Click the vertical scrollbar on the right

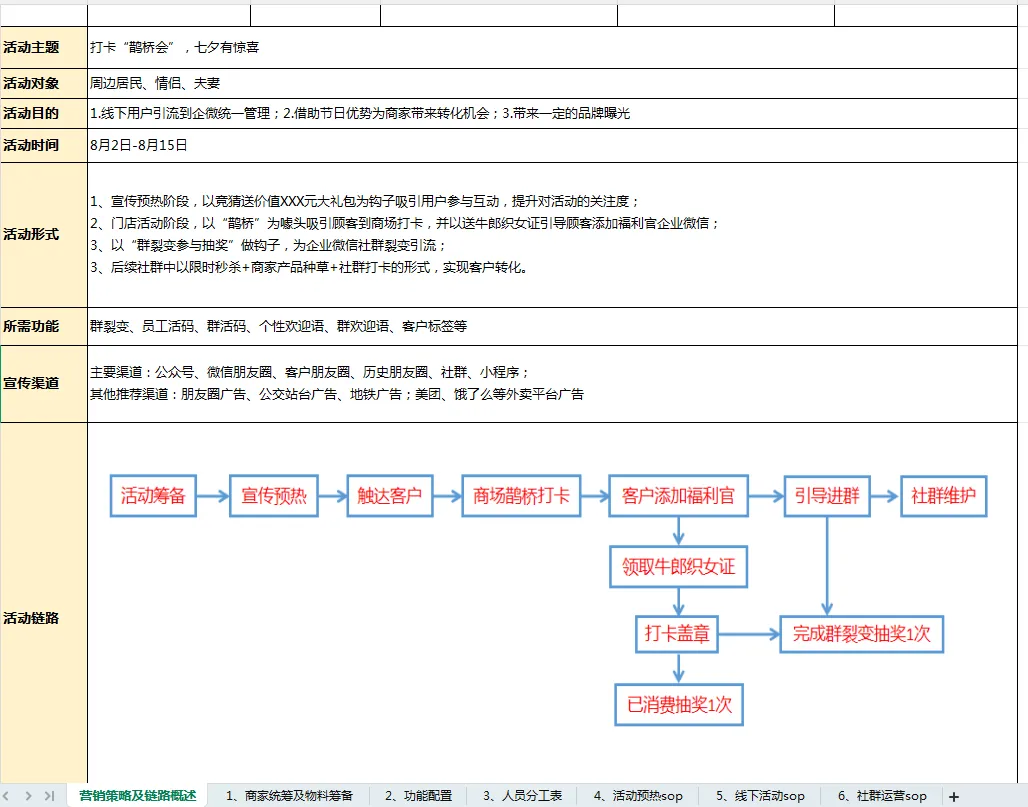(x=1022, y=400)
